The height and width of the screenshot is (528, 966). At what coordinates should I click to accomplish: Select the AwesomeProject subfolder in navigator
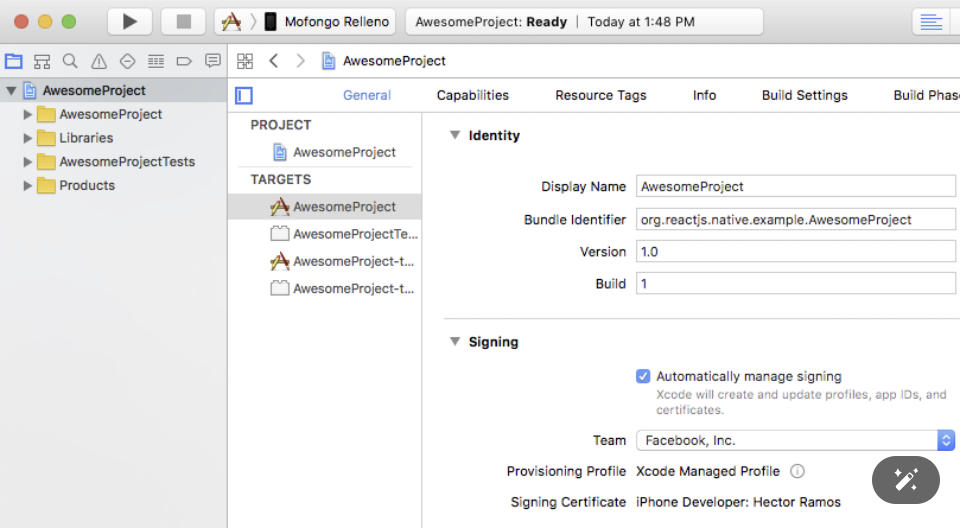(113, 115)
